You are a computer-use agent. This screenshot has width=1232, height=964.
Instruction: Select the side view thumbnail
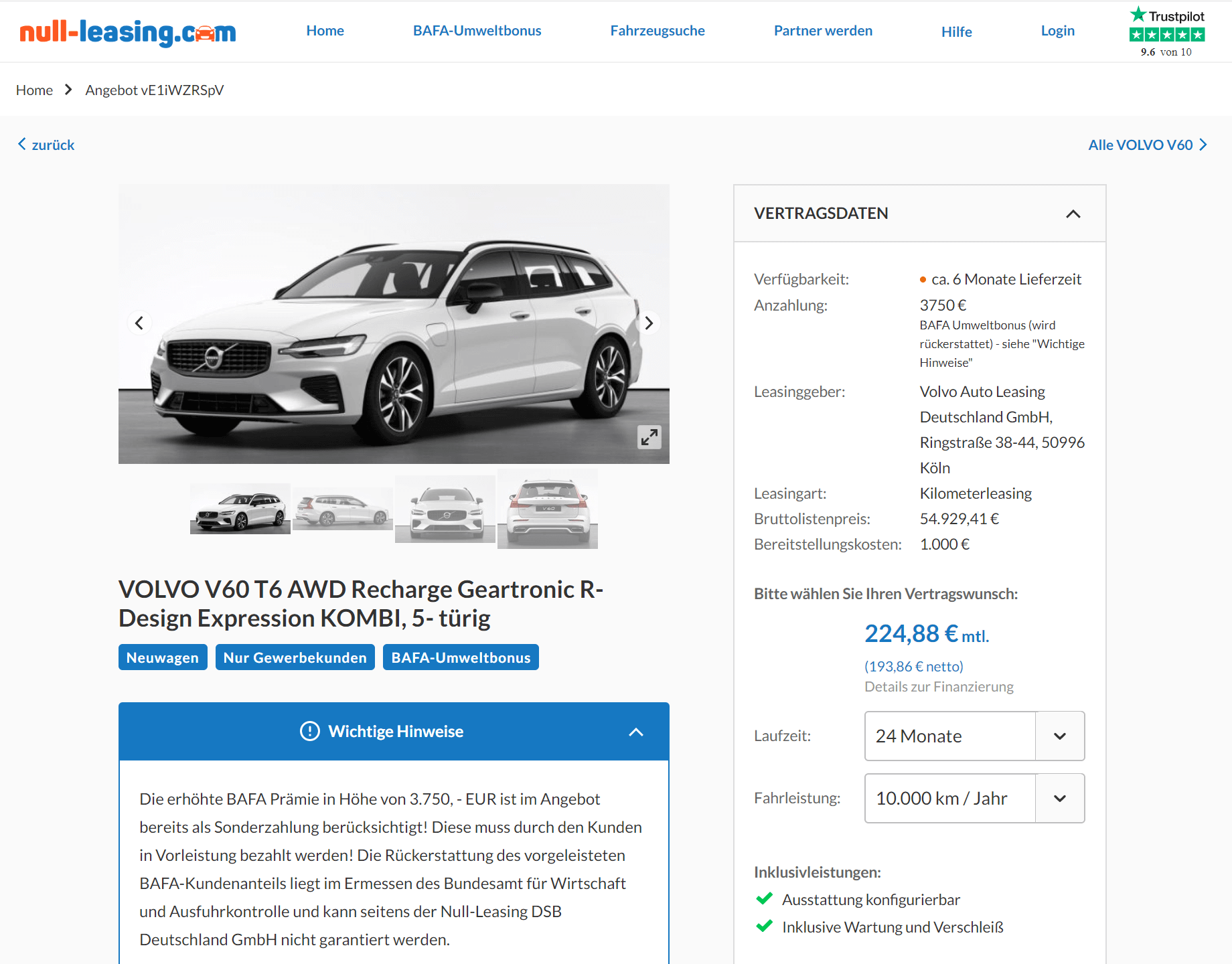[x=343, y=509]
